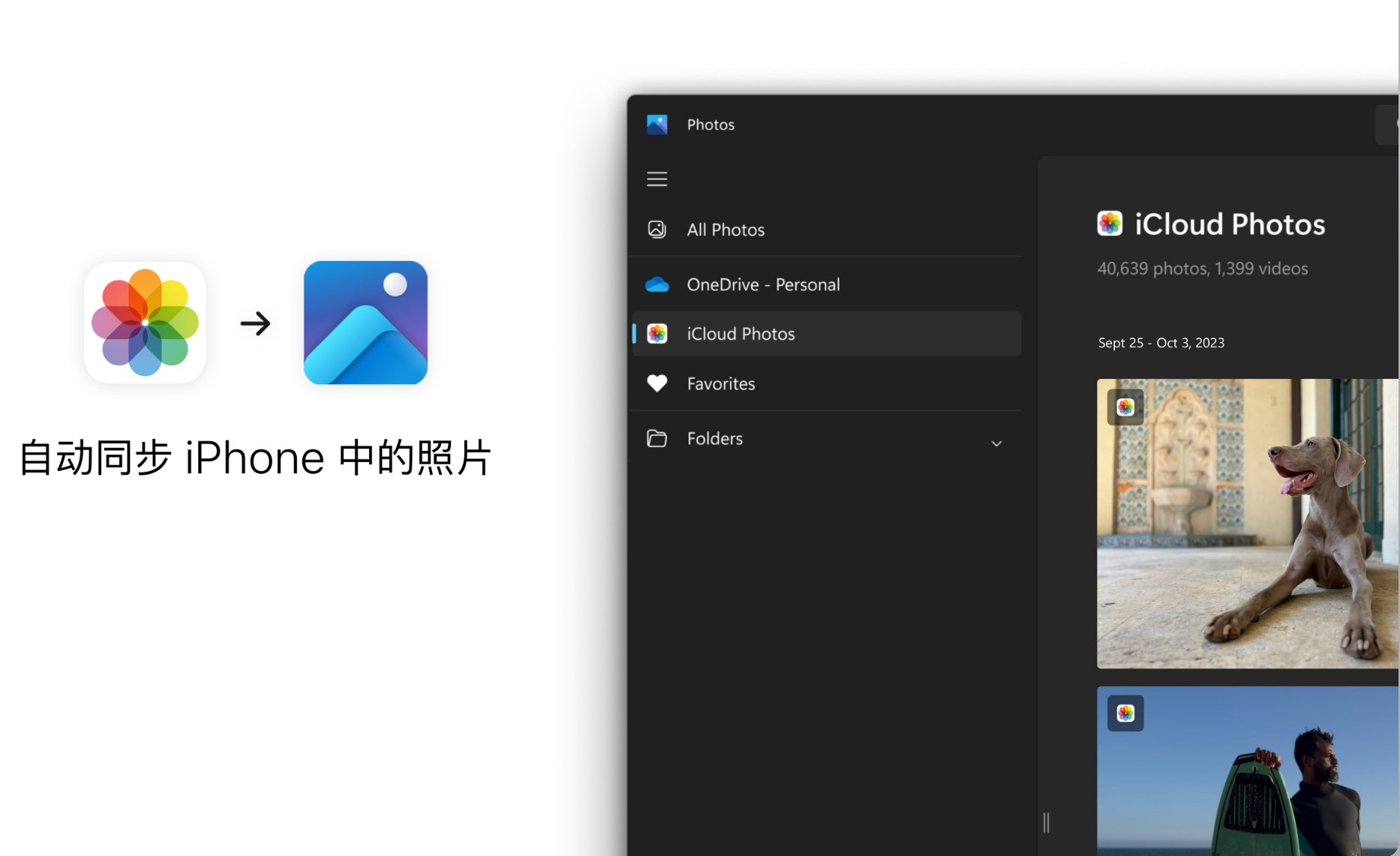Click the large blue Microsoft Photos icon
This screenshot has width=1400, height=856.
click(x=365, y=323)
